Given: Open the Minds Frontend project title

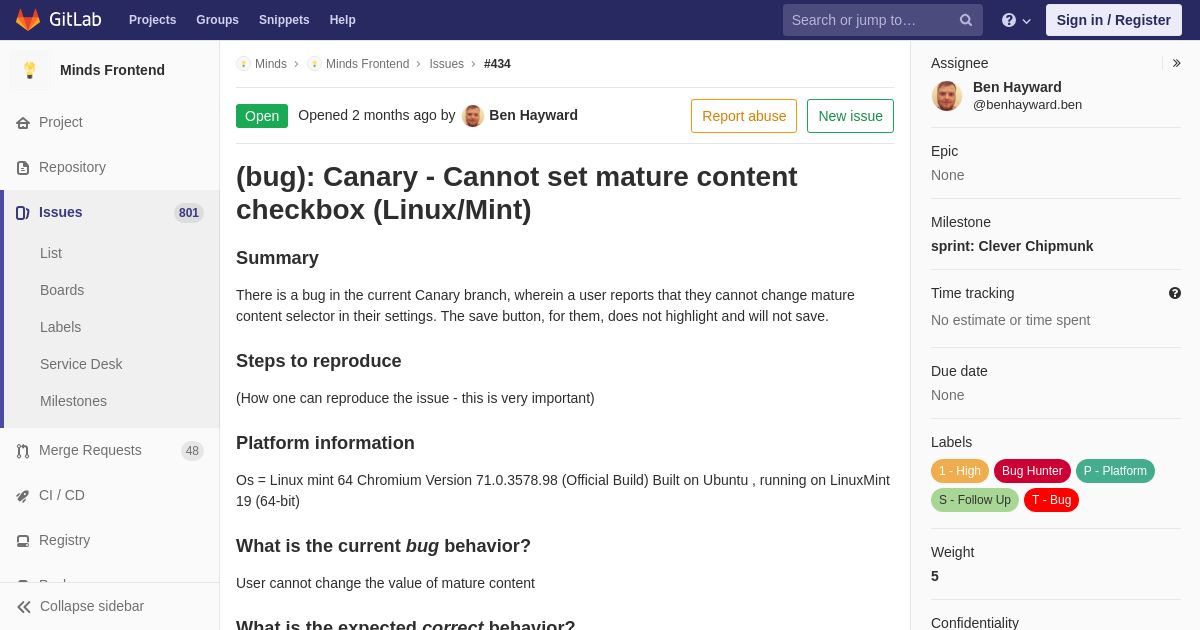Looking at the screenshot, I should pyautogui.click(x=112, y=70).
